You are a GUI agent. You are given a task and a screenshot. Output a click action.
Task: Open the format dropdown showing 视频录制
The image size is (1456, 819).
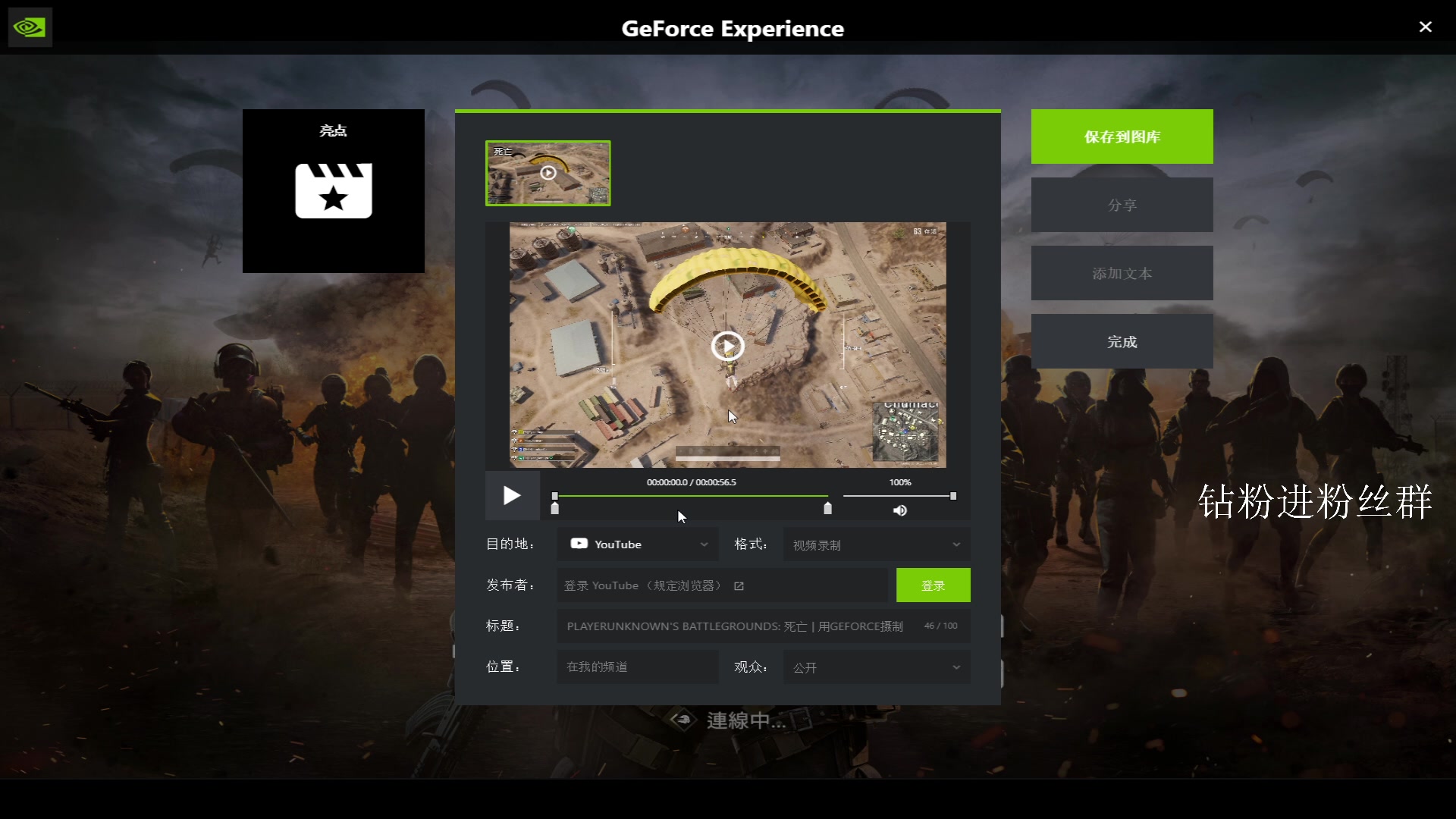[x=877, y=544]
